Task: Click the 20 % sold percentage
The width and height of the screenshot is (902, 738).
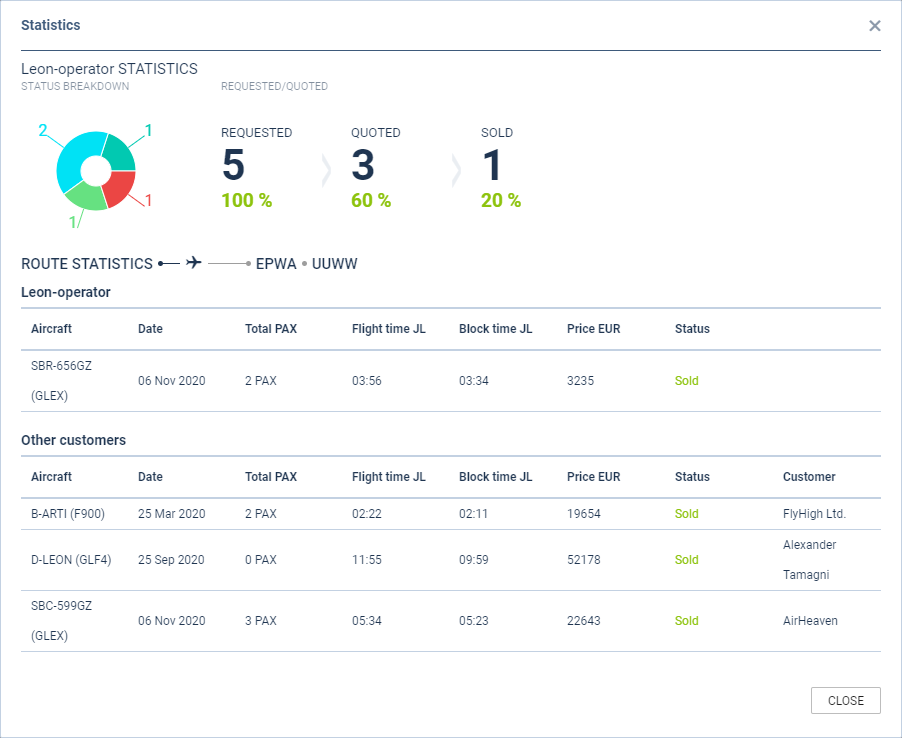Action: click(501, 200)
